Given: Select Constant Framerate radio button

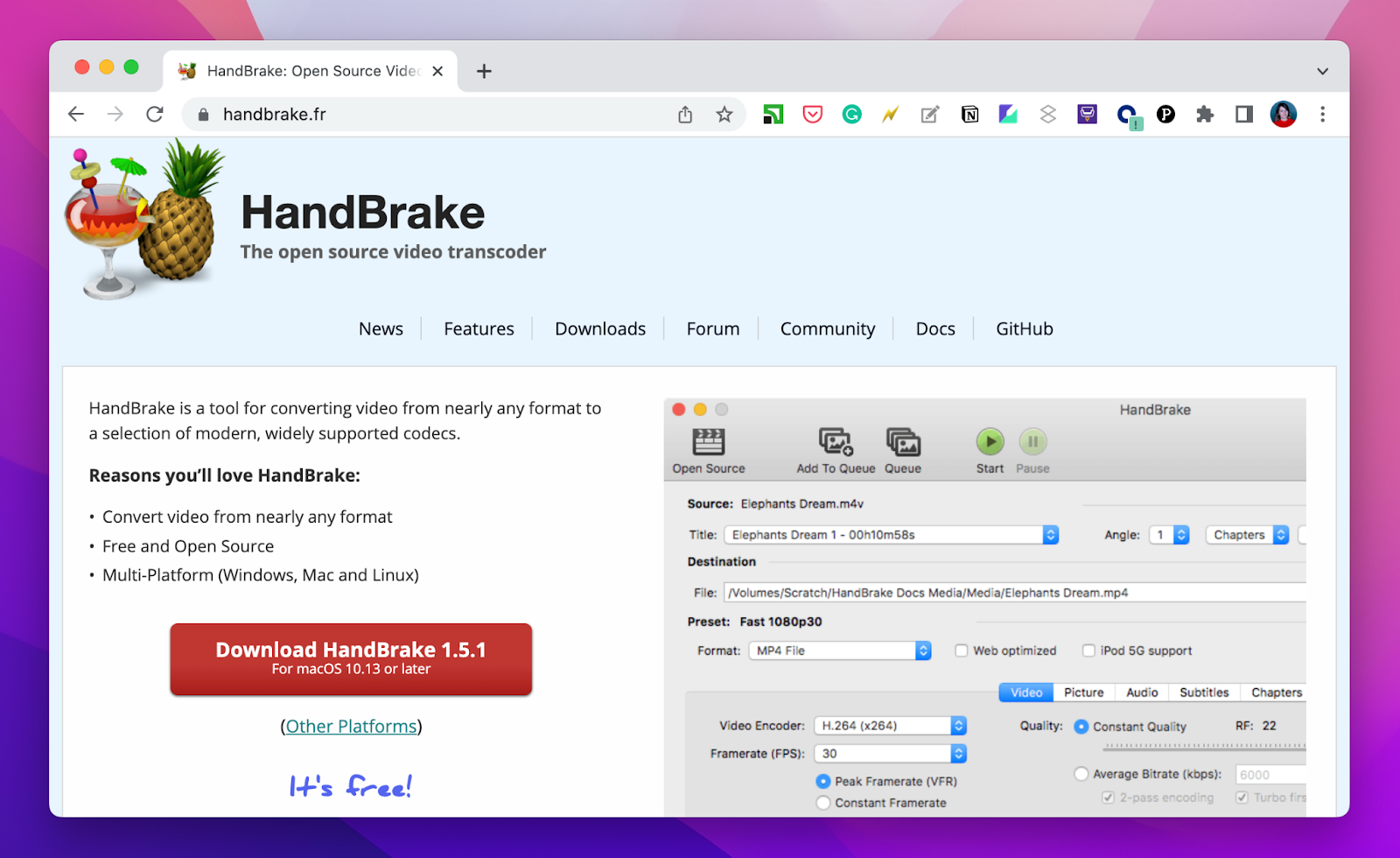Looking at the screenshot, I should point(822,803).
